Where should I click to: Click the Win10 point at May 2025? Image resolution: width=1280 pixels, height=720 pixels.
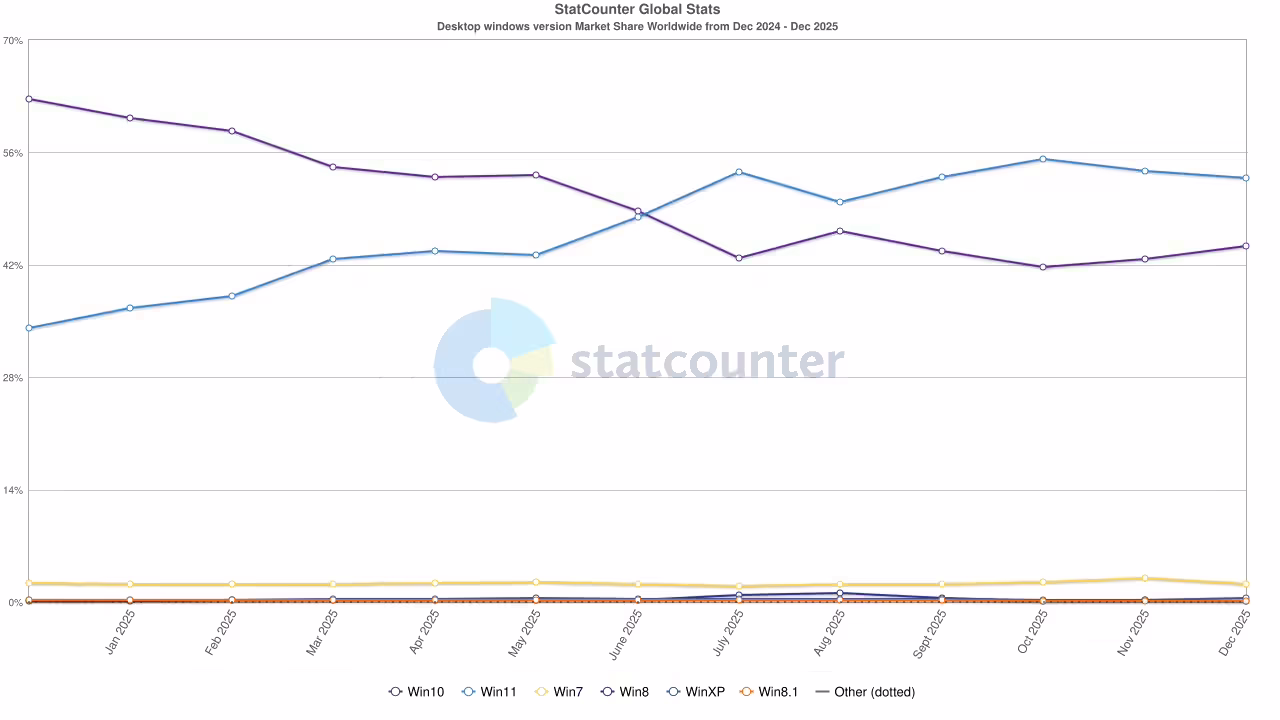tap(536, 175)
